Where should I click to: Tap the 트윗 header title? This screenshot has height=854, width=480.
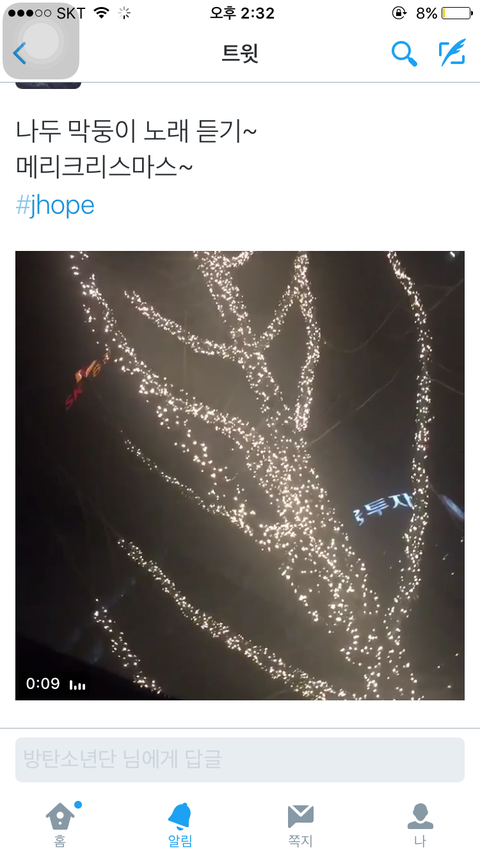click(x=240, y=53)
